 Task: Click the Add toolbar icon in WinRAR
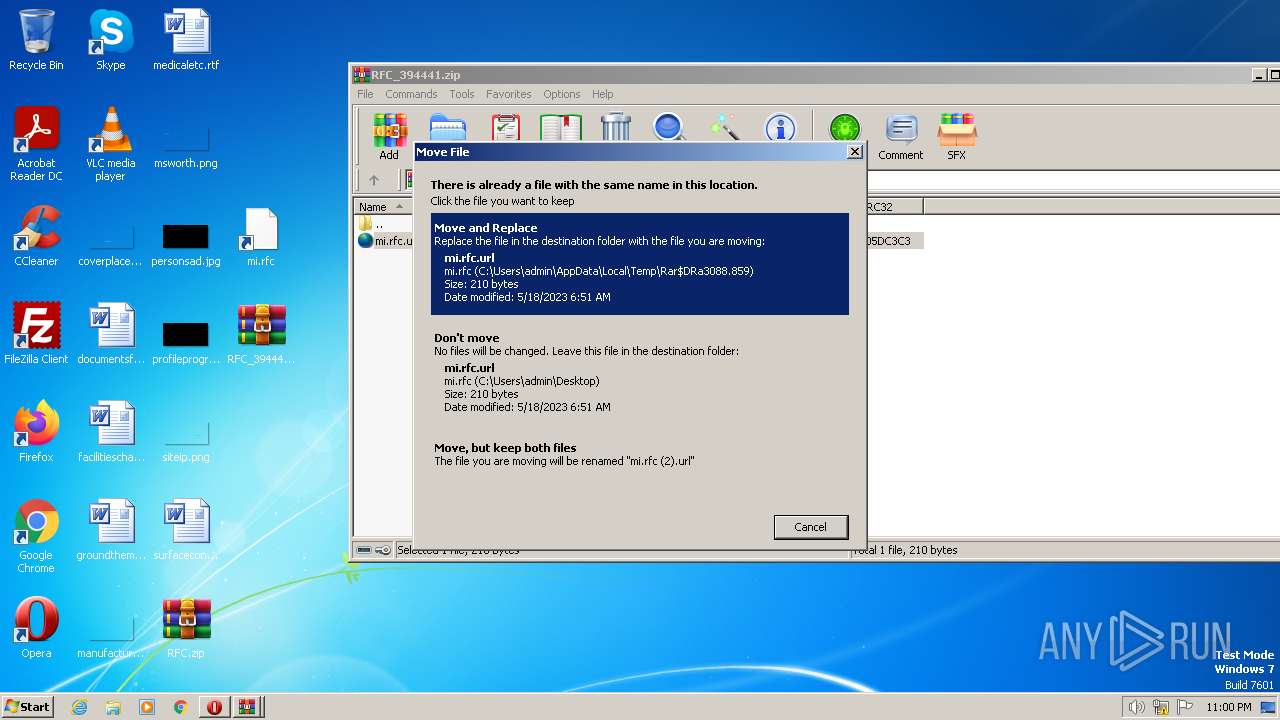tap(389, 136)
